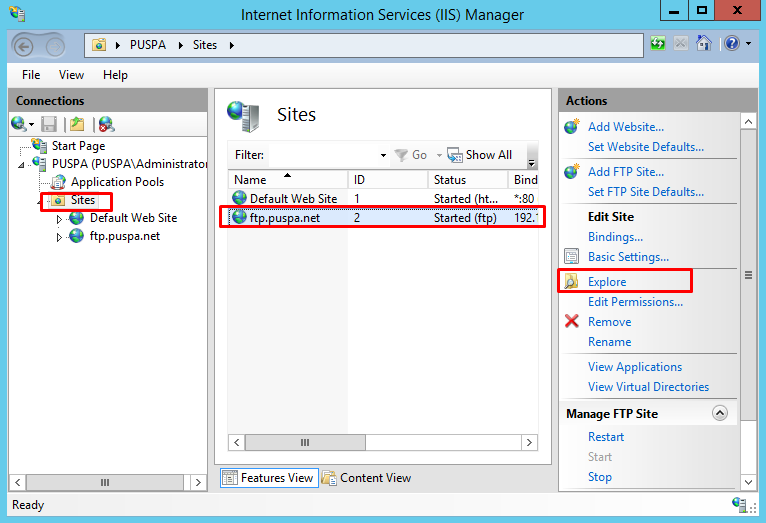Click Delete Connection icon in Connections toolbar
The image size is (766, 523).
(106, 124)
